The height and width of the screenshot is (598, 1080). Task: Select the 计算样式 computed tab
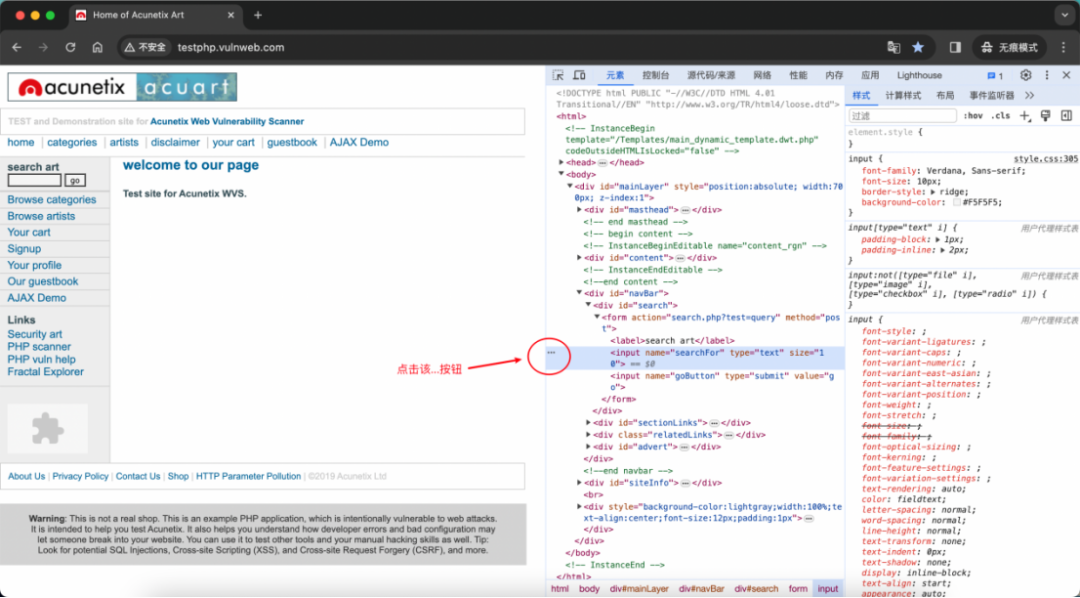tap(903, 96)
